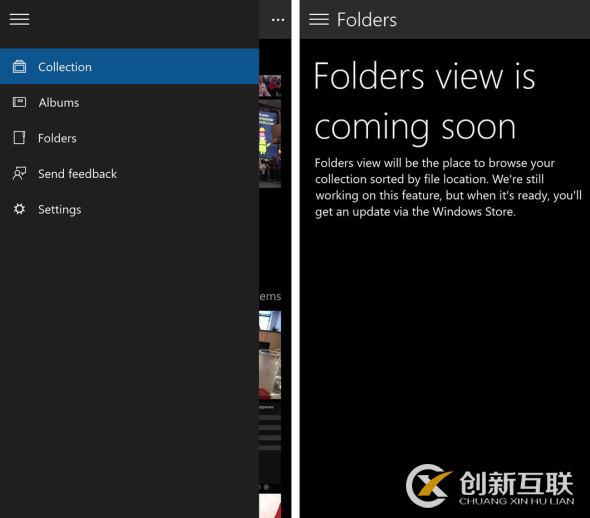Viewport: 590px width, 518px height.
Task: Click the 'Folders view is coming soon' heading
Action: (x=424, y=102)
